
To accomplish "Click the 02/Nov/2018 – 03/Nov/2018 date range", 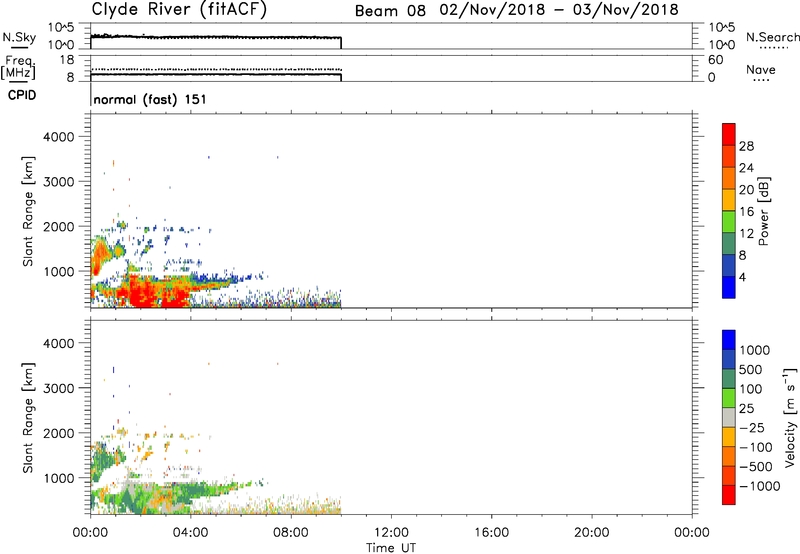I will click(x=559, y=10).
